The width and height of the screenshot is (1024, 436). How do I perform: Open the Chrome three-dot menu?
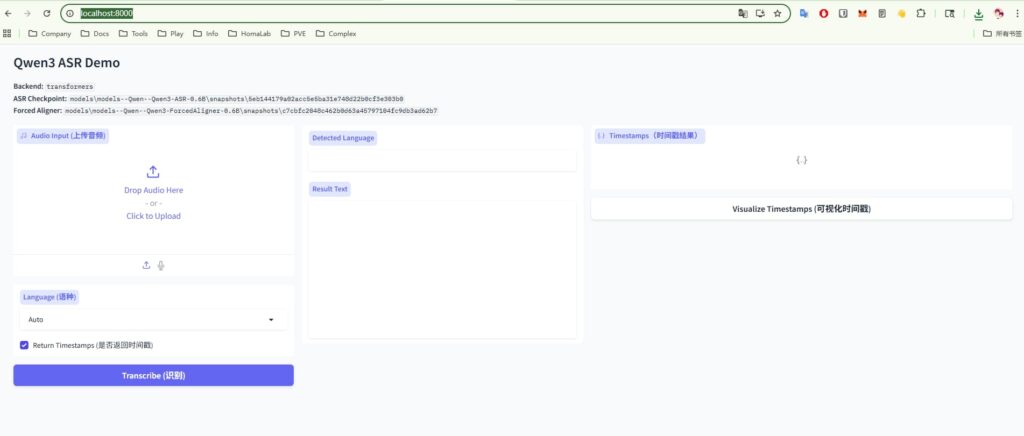pyautogui.click(x=1015, y=14)
